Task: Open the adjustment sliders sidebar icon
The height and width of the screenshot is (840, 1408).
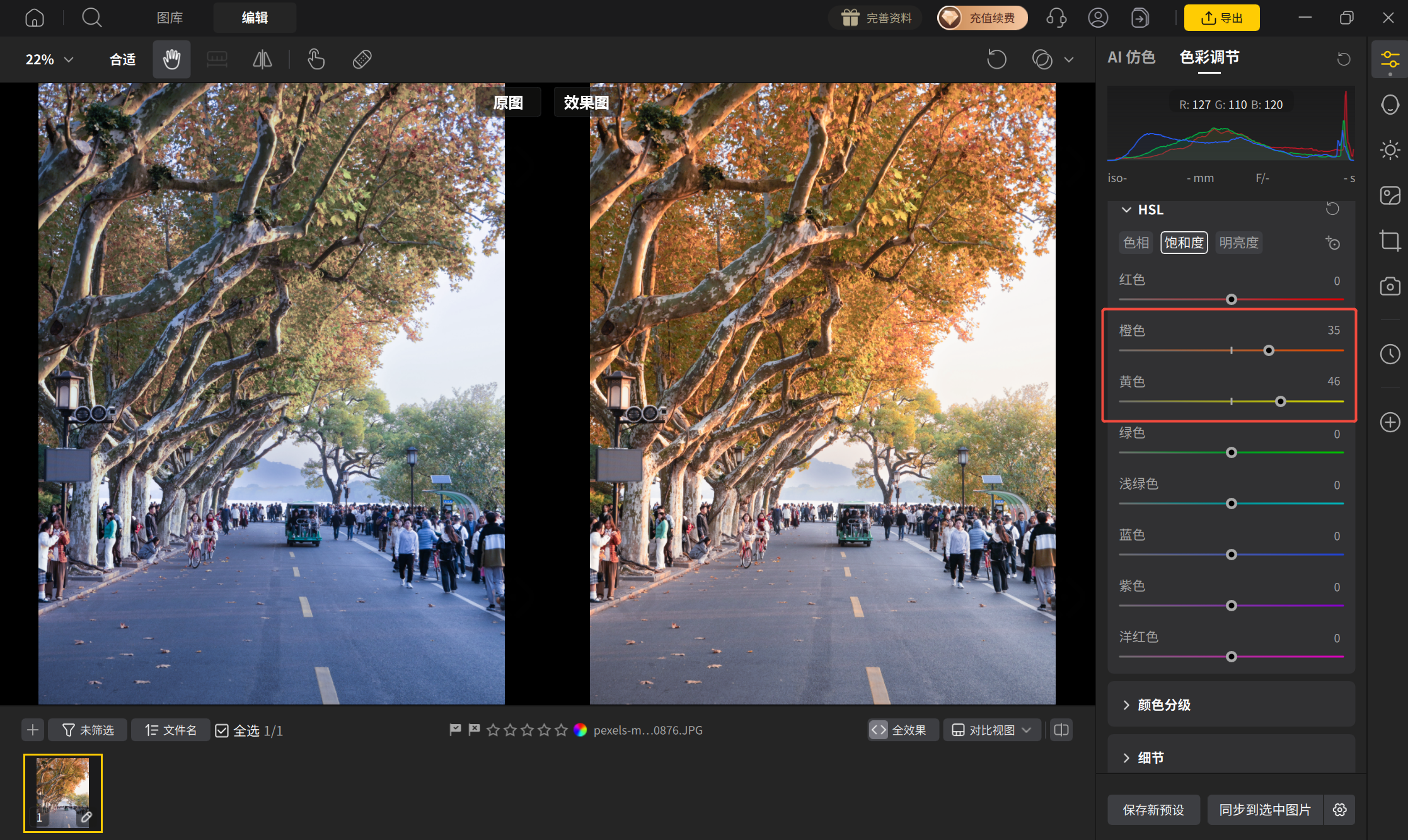Action: coord(1390,60)
